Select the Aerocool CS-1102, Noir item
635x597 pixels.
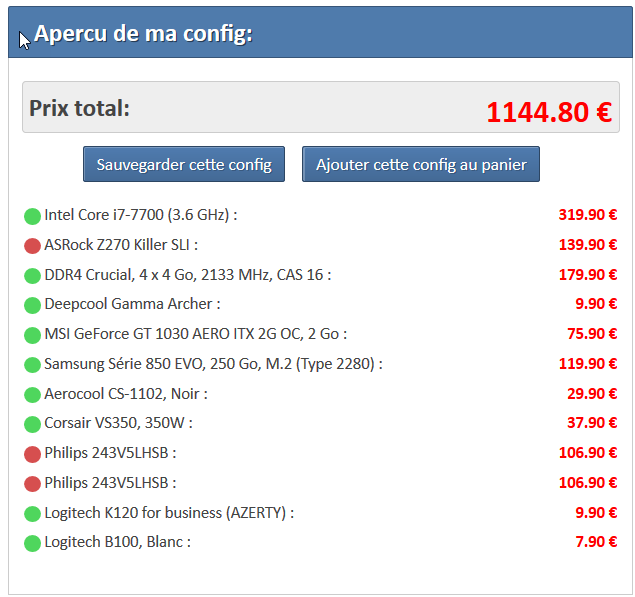[126, 394]
